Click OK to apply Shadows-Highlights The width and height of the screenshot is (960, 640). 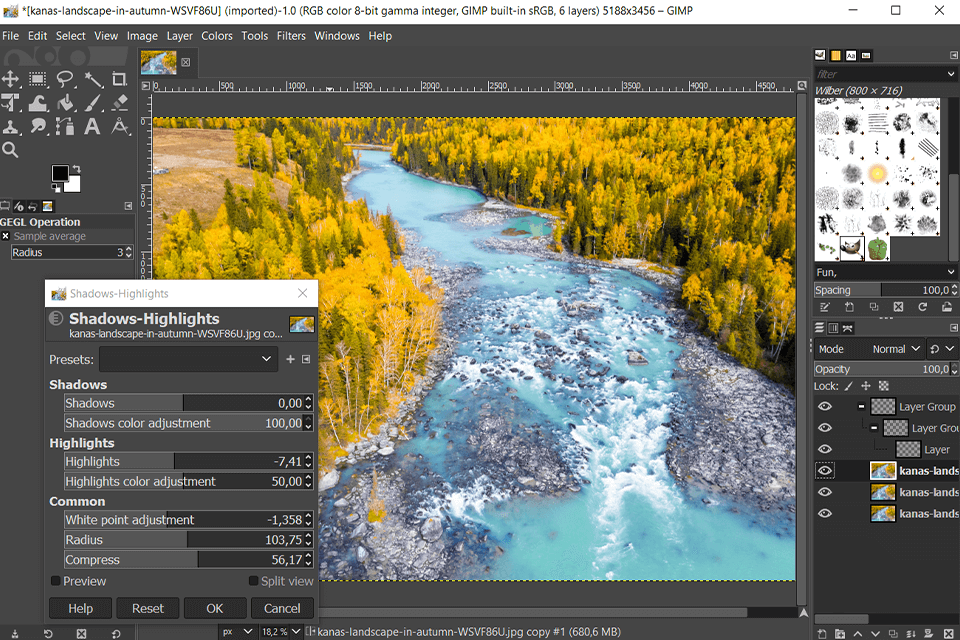[x=215, y=608]
